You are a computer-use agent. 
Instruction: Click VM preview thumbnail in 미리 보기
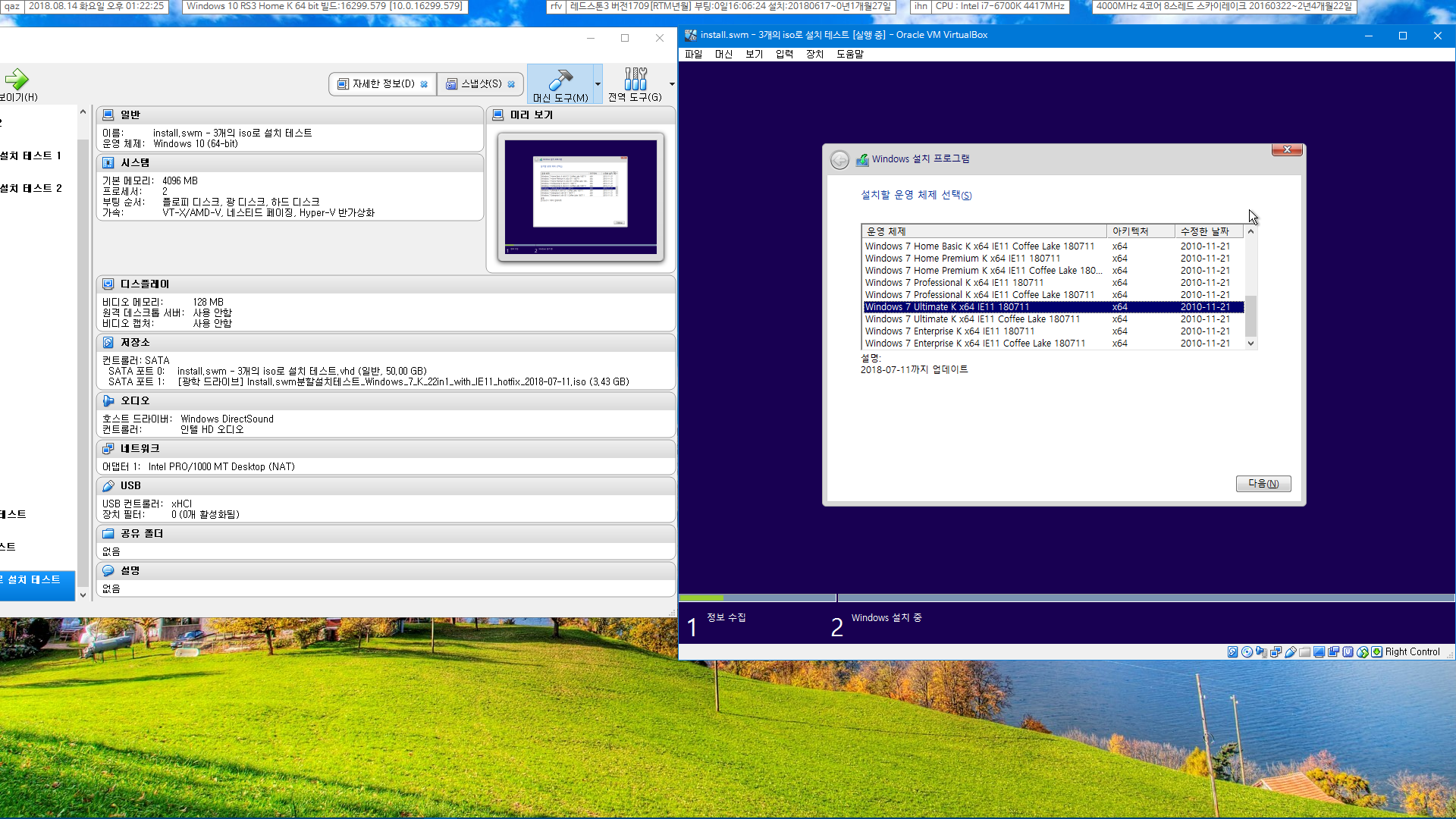tap(581, 197)
